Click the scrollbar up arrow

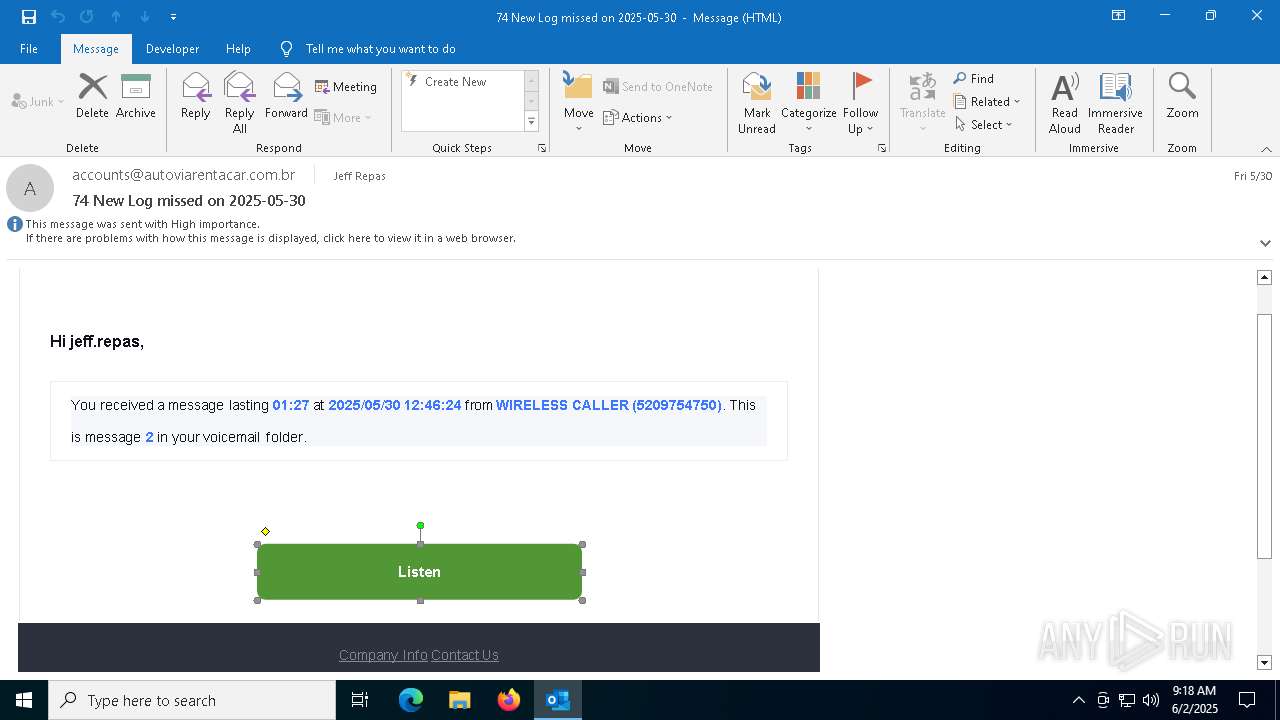point(1264,277)
